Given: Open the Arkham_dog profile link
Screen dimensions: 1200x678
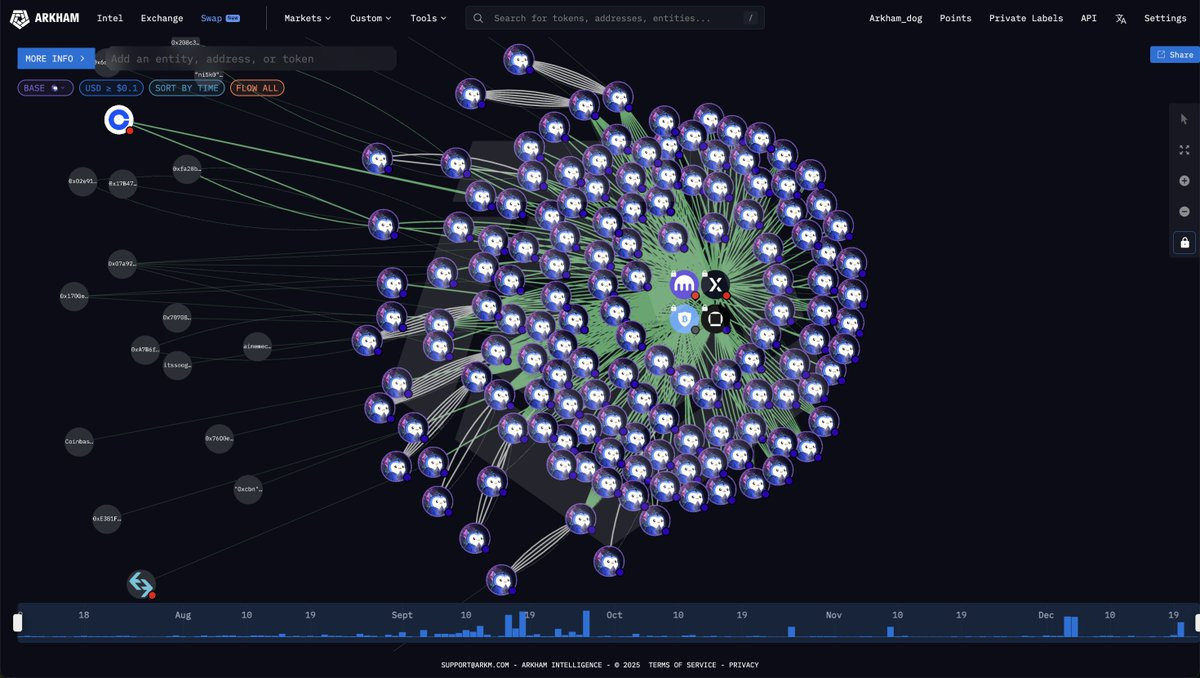Looking at the screenshot, I should [895, 18].
